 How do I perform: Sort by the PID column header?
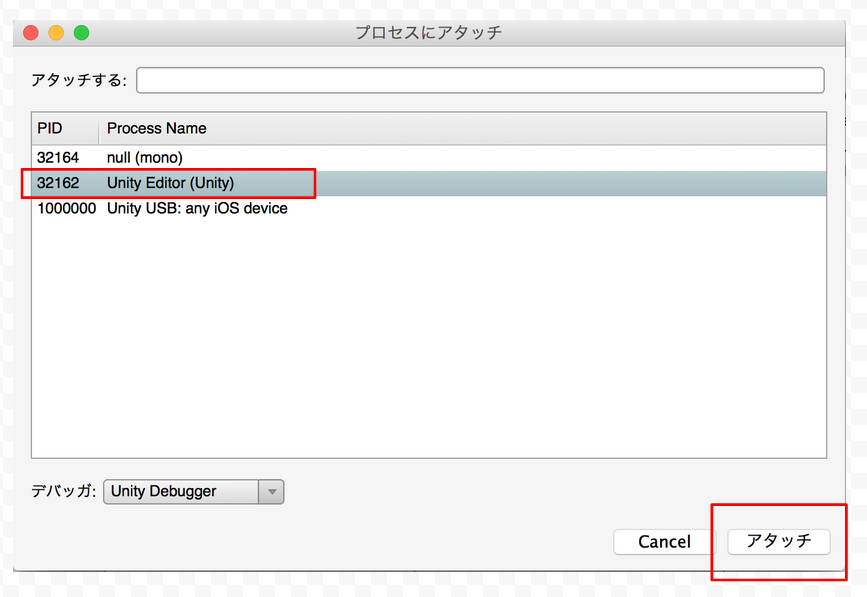[x=65, y=128]
